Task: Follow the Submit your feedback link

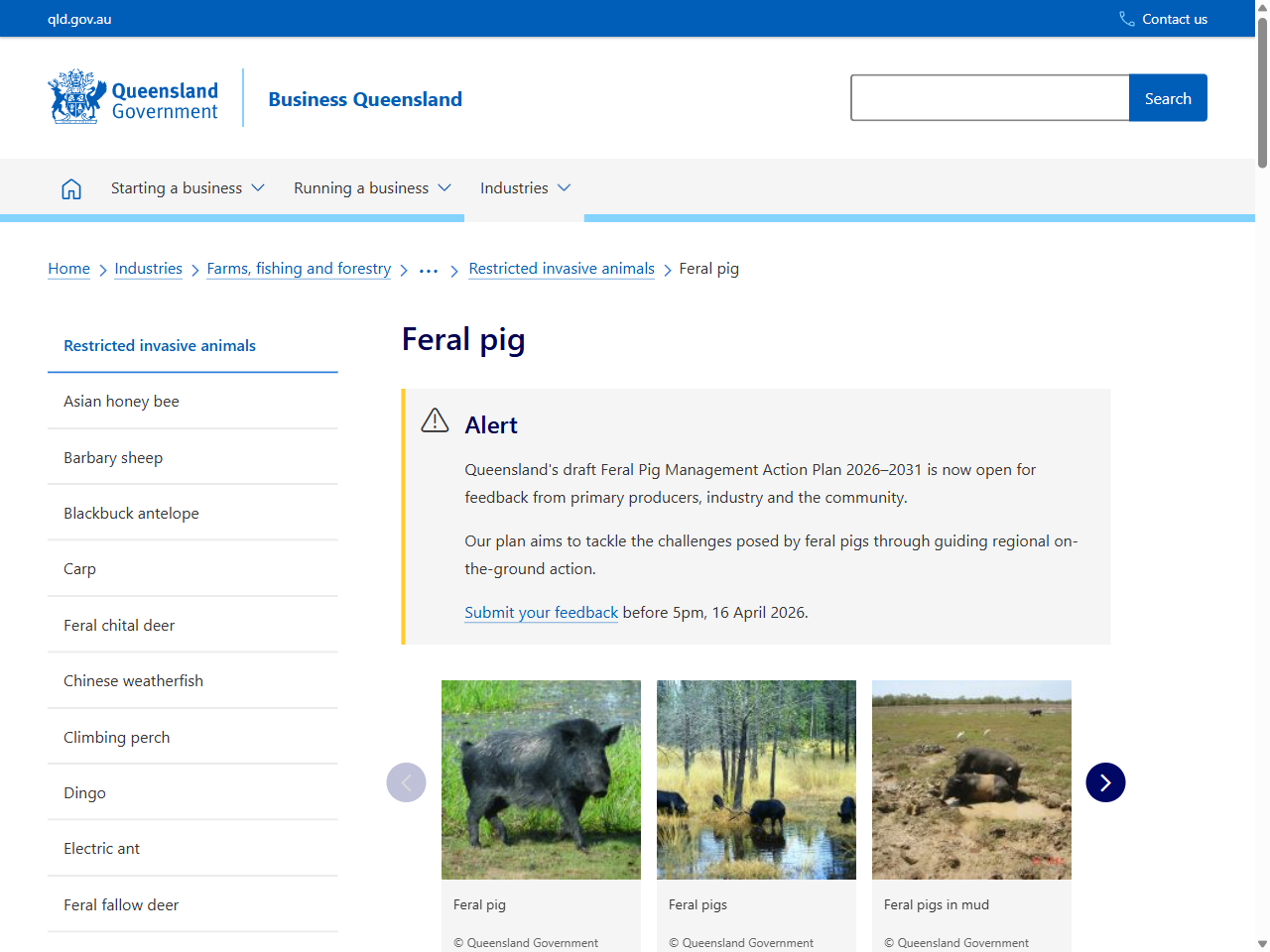Action: coord(541,612)
